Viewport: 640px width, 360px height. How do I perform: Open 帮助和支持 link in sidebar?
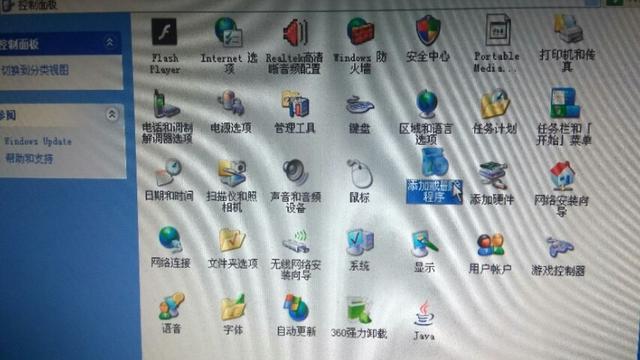pos(29,158)
